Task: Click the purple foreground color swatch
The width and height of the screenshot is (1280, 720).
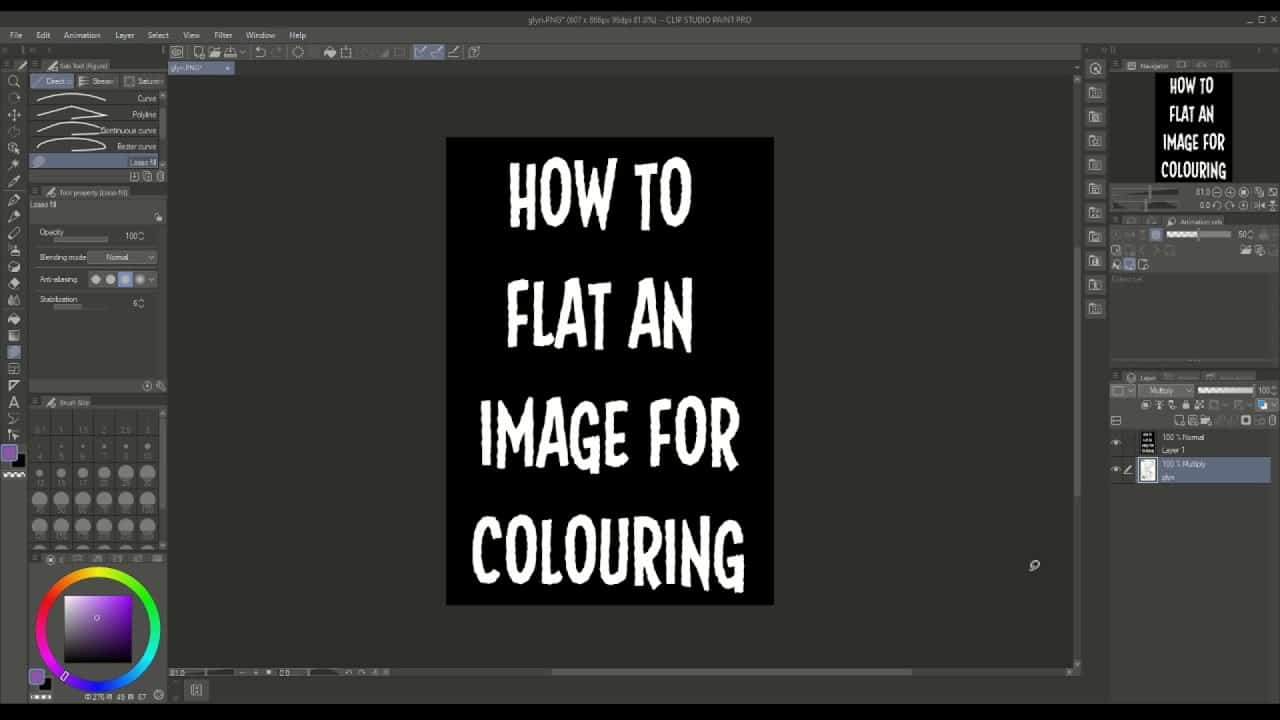Action: pos(9,454)
